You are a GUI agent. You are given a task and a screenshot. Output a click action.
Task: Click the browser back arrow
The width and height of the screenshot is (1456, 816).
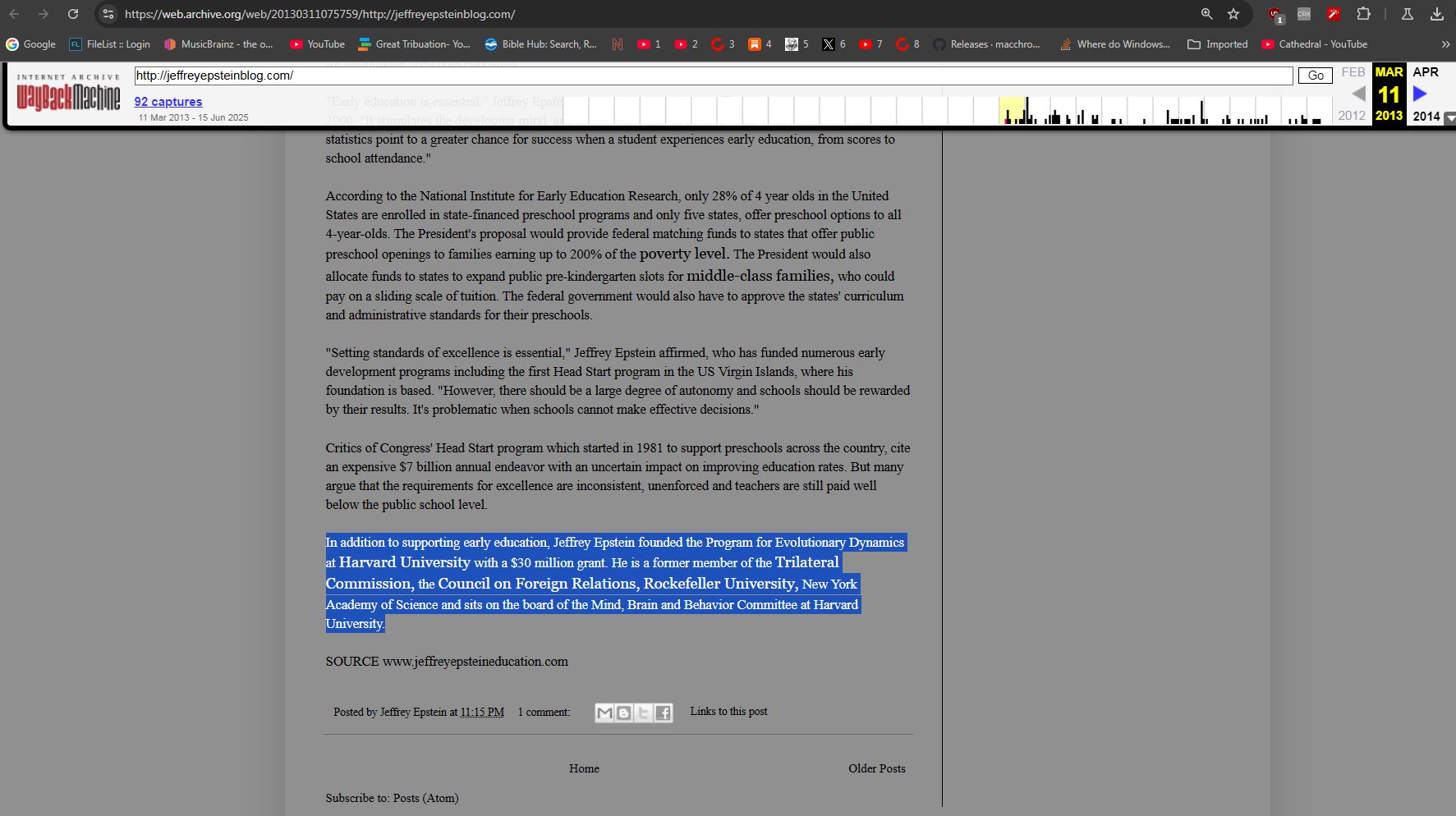(x=14, y=14)
